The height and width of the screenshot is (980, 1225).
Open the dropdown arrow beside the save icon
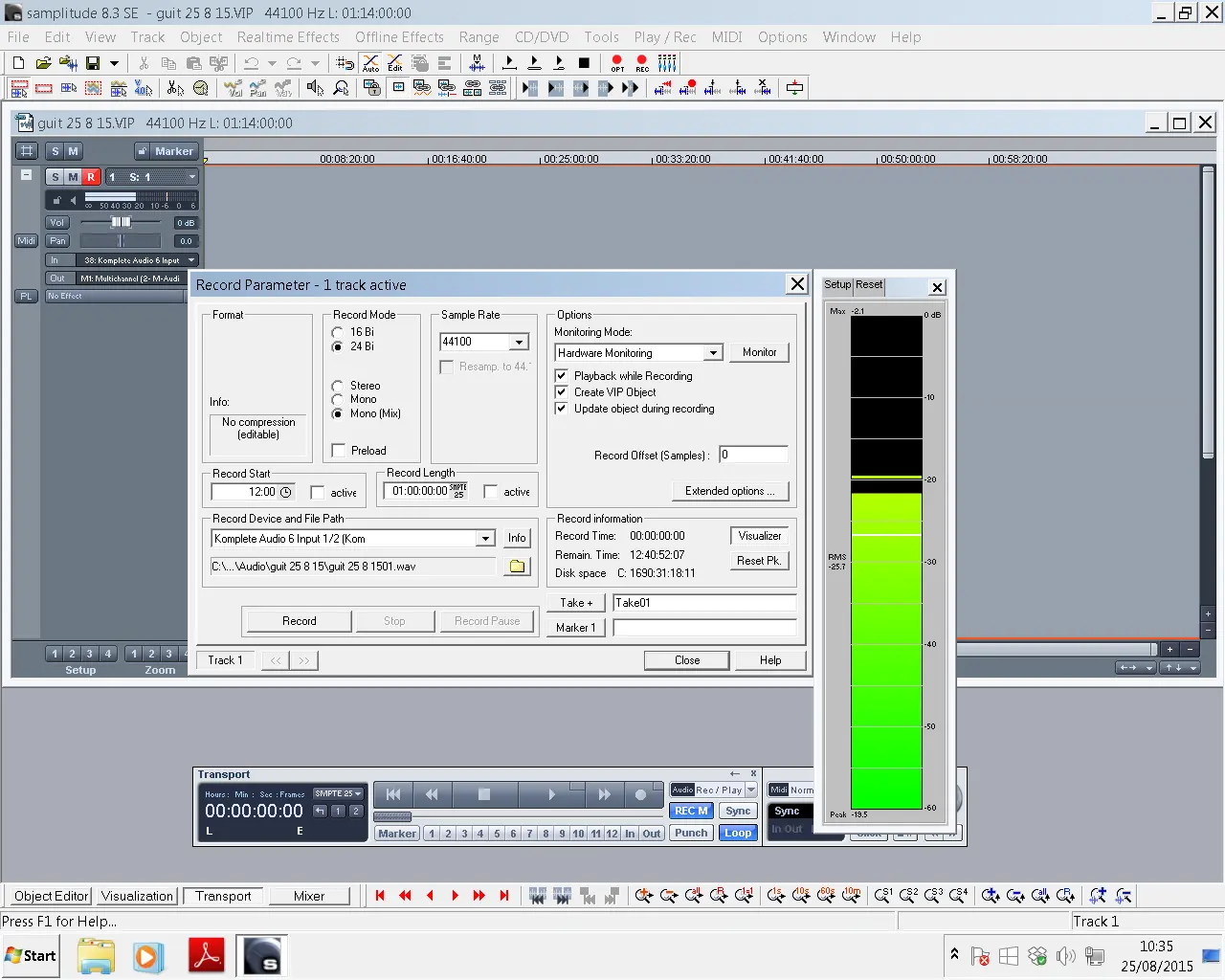[x=114, y=63]
